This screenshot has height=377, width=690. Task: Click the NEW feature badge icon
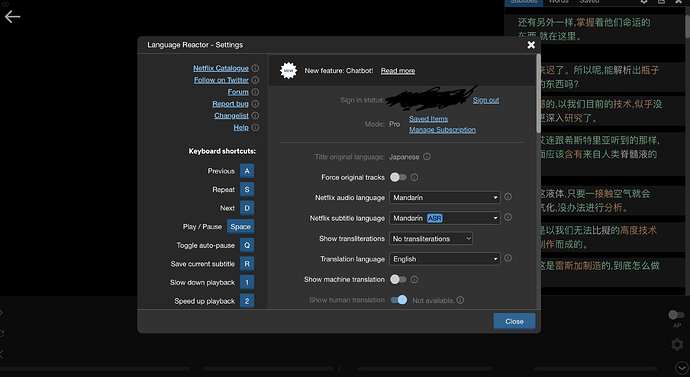pyautogui.click(x=289, y=70)
